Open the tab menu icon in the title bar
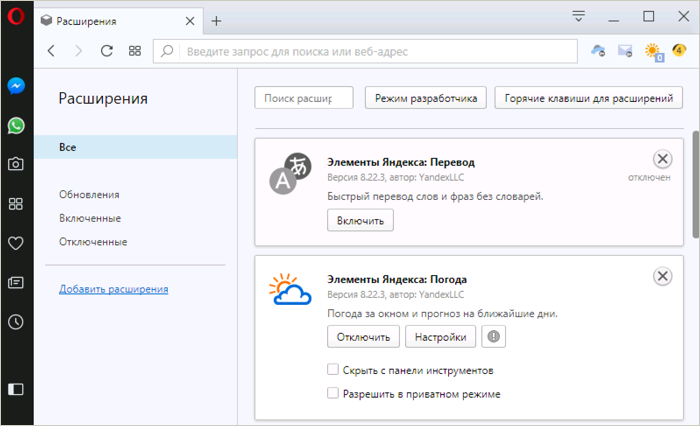This screenshot has height=426, width=700. point(579,17)
